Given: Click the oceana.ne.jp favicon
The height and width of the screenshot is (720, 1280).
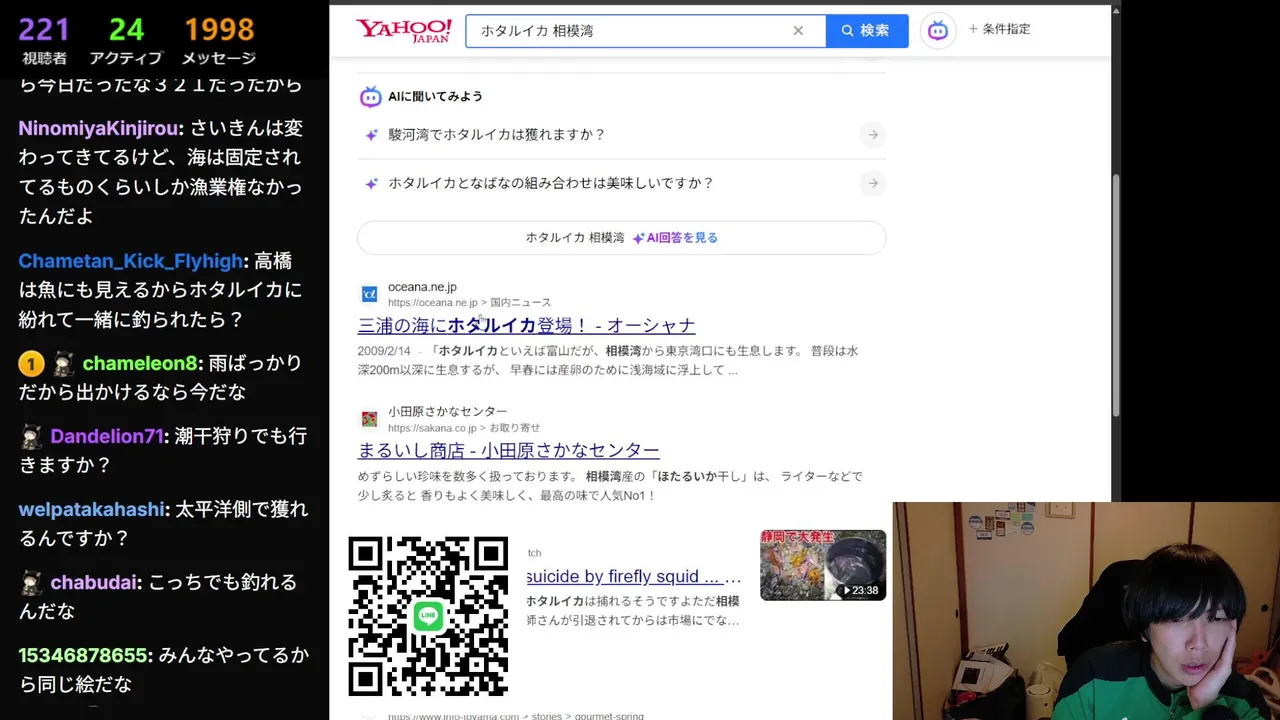Looking at the screenshot, I should click(369, 294).
